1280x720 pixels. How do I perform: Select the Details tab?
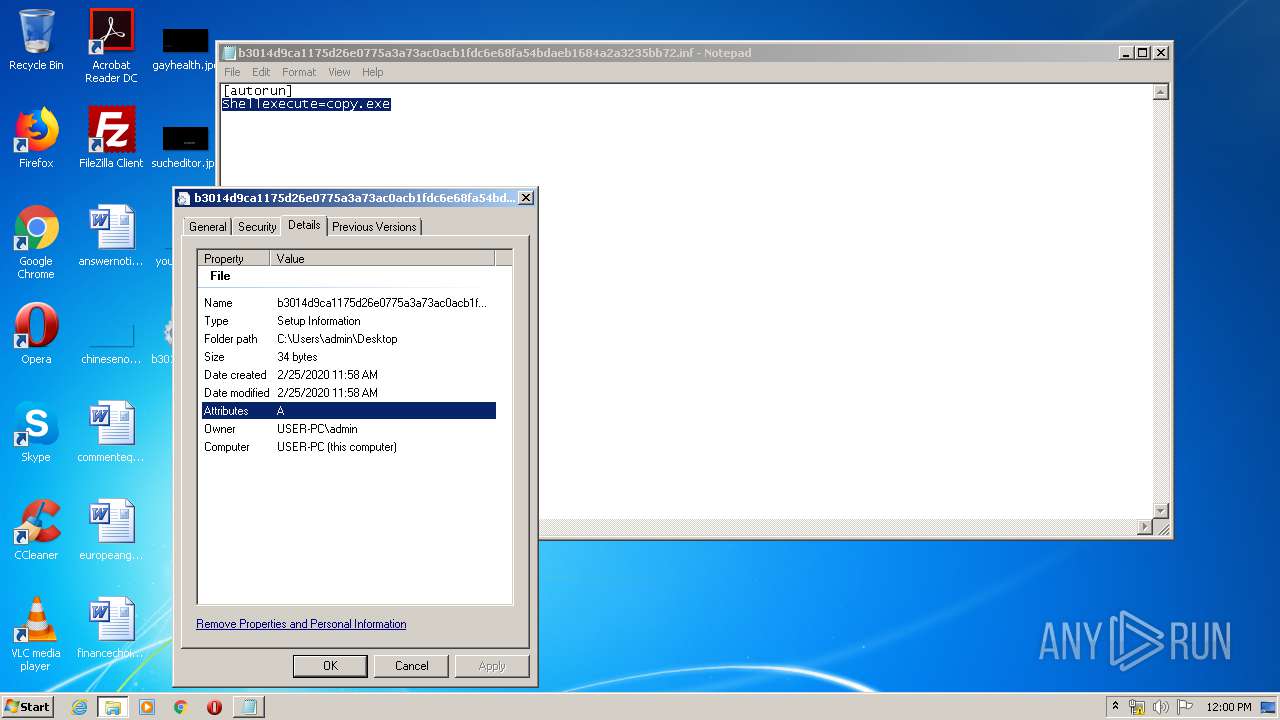coord(304,225)
